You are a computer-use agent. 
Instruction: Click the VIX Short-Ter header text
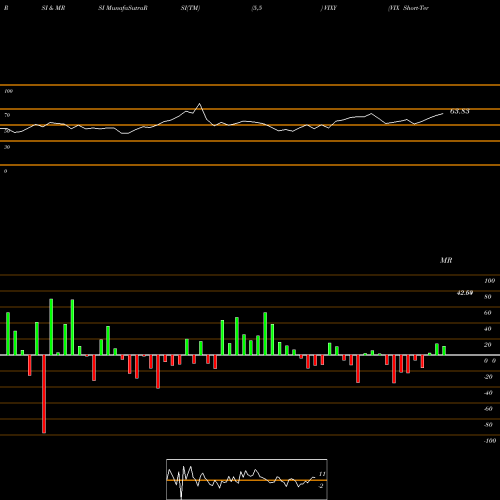pyautogui.click(x=408, y=8)
